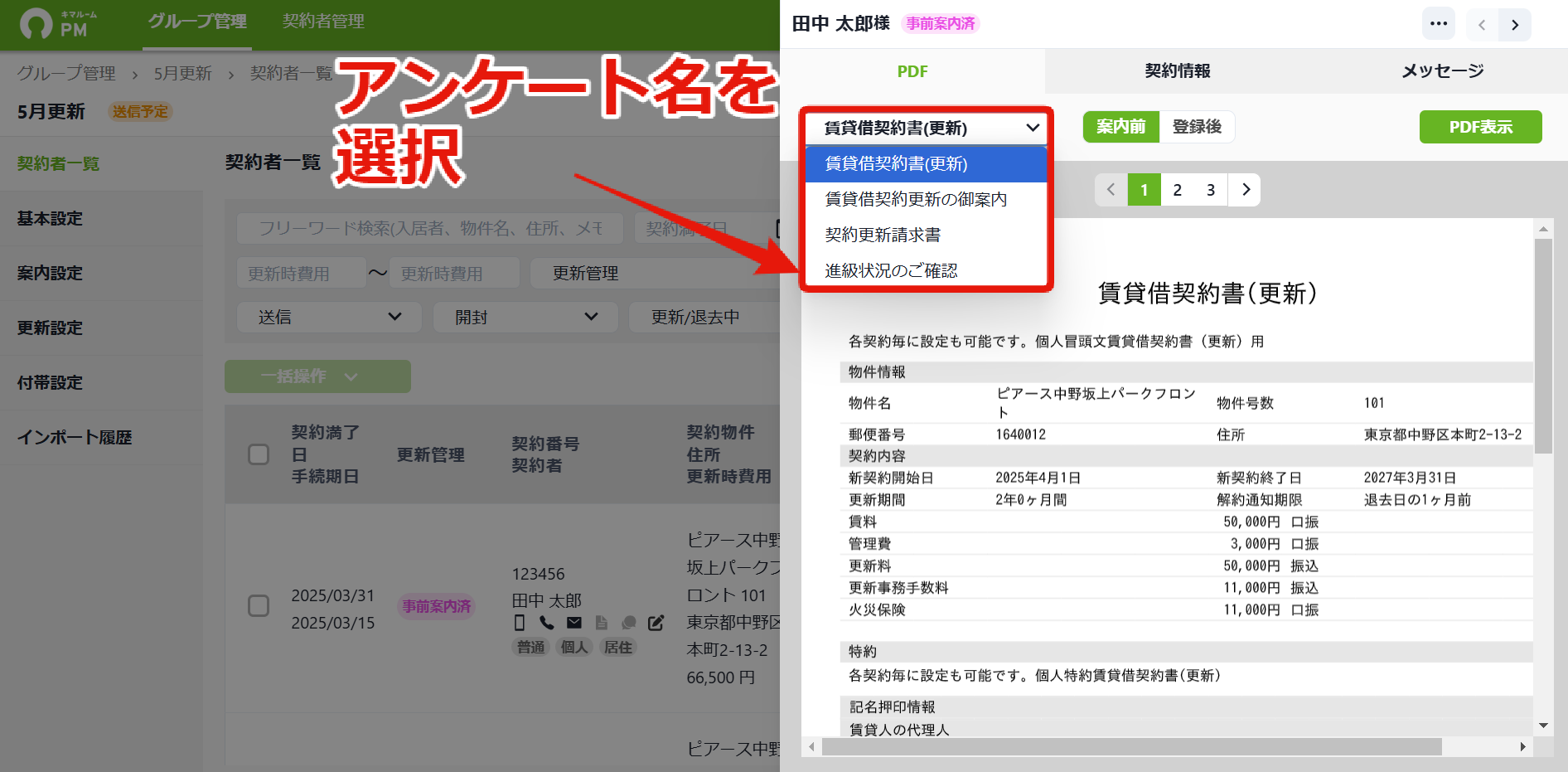Expand the 一括操作 bulk actions dropdown
The image size is (1568, 772).
[317, 376]
